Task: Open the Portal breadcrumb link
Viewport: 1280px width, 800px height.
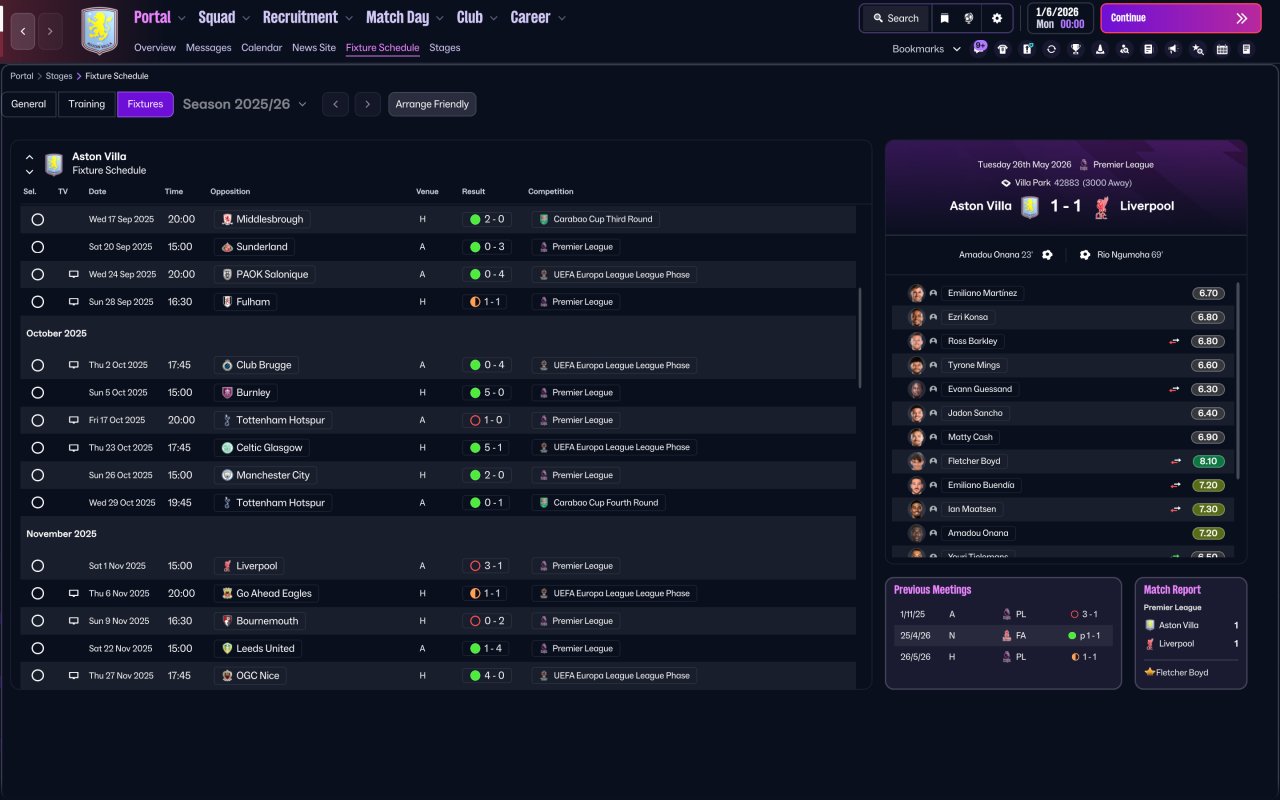Action: [x=22, y=76]
